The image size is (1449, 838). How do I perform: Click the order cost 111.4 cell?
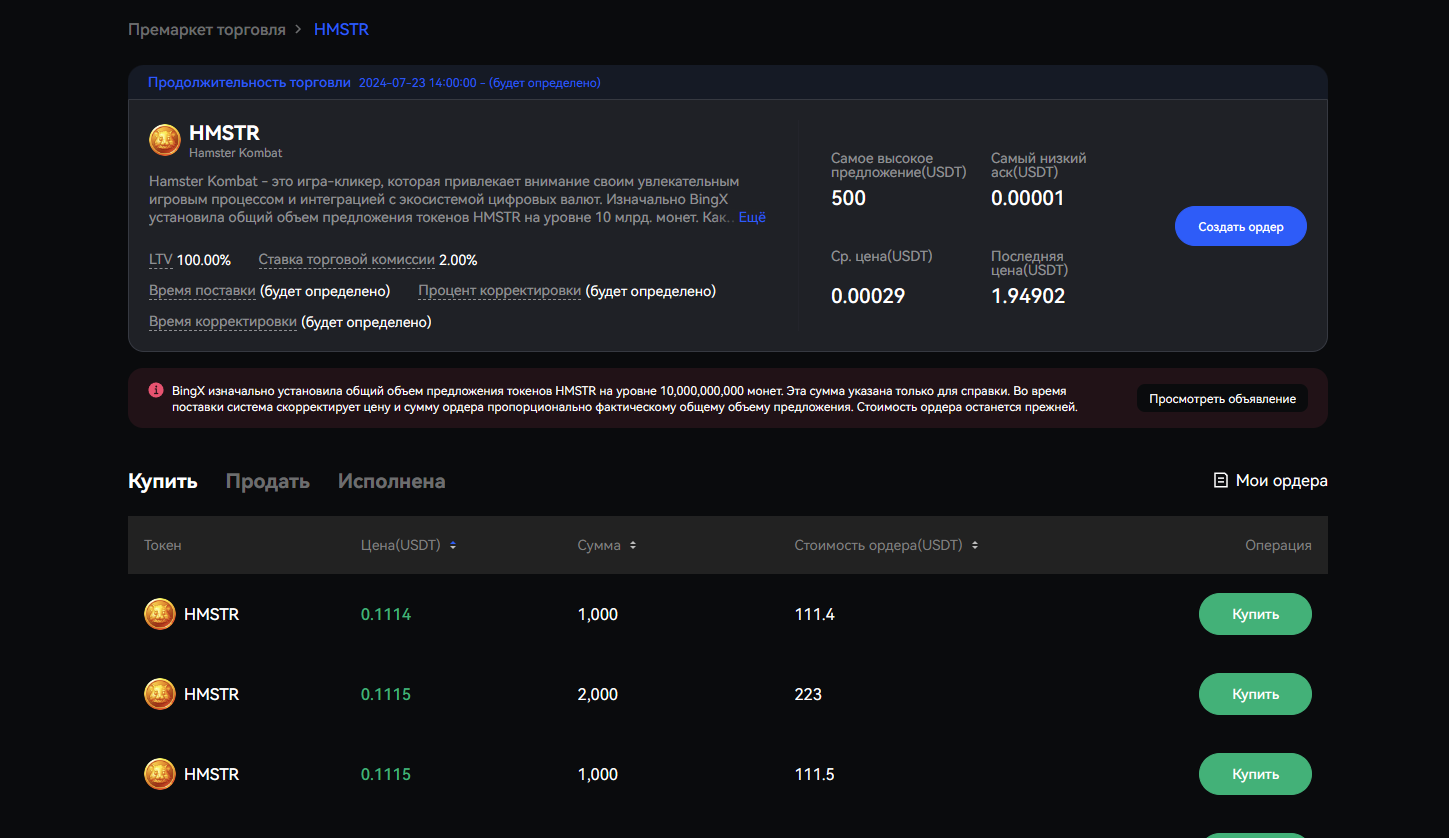pyautogui.click(x=815, y=614)
